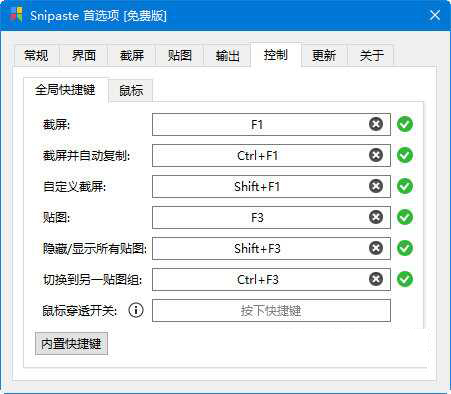Clear the Shift+F3 shortcut for 隐藏/显示所有贴图

(x=376, y=248)
